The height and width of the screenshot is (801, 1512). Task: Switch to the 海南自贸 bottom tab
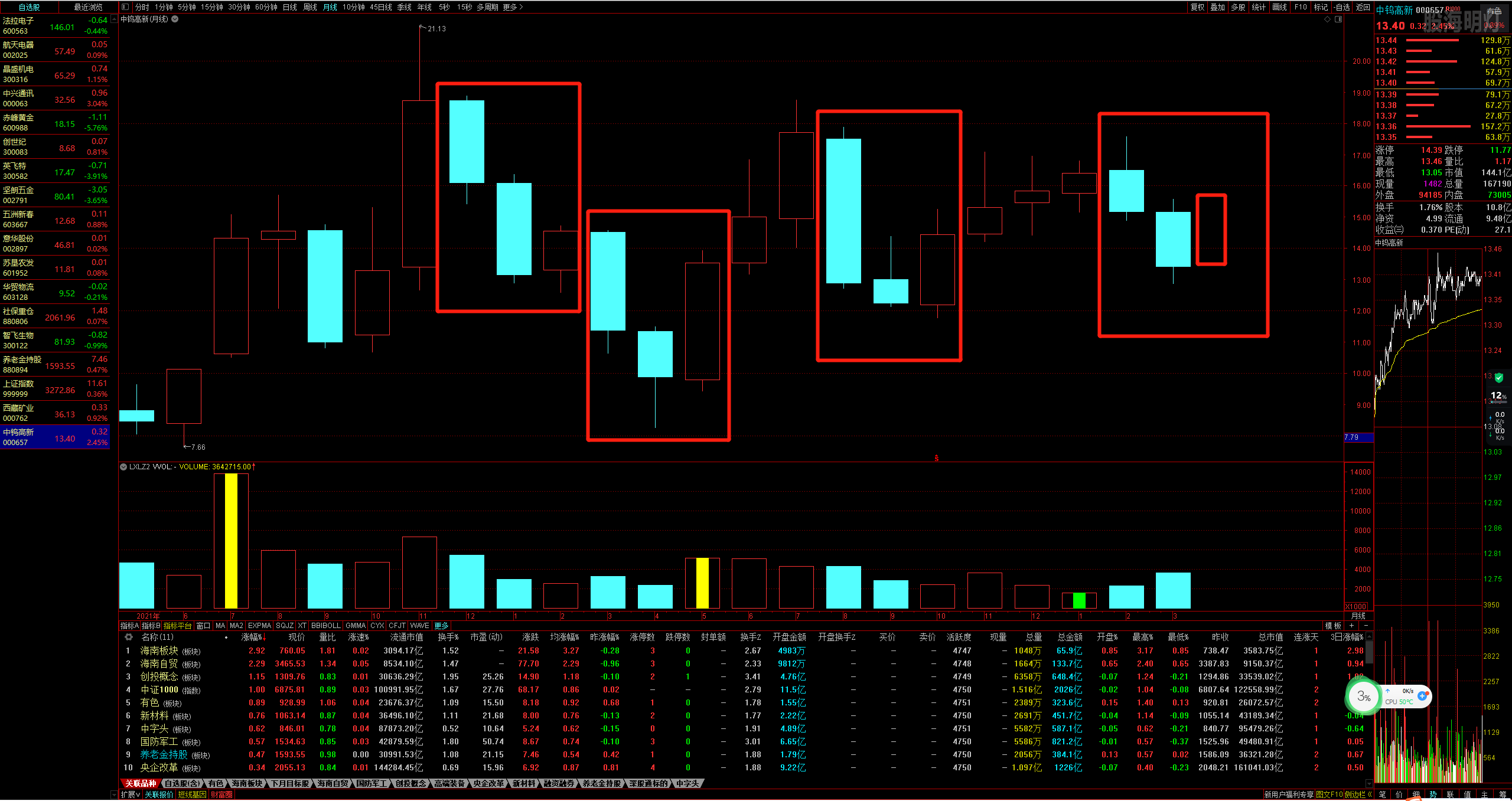click(333, 783)
